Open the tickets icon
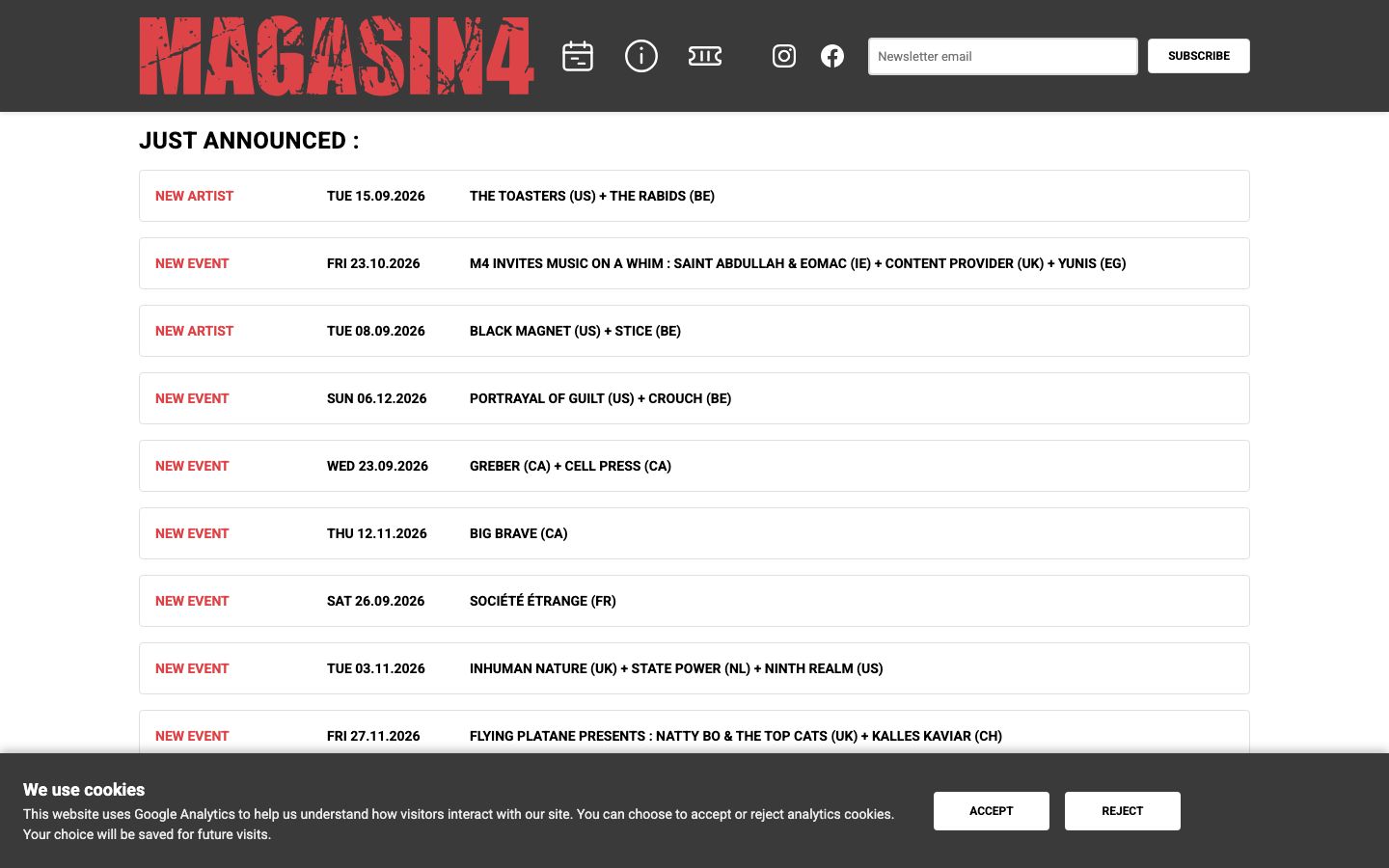Screen dimensions: 1389x868 (x=705, y=56)
